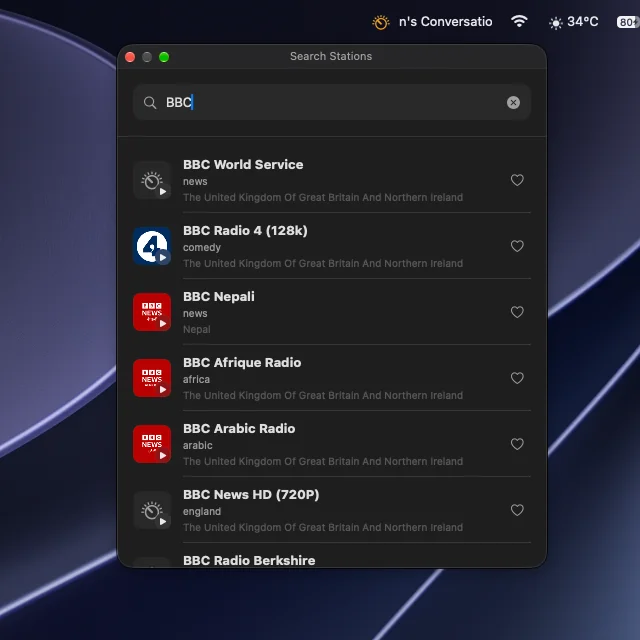Viewport: 640px width, 640px height.
Task: Select the BBC Radio 4 (128k) title
Action: coord(245,231)
